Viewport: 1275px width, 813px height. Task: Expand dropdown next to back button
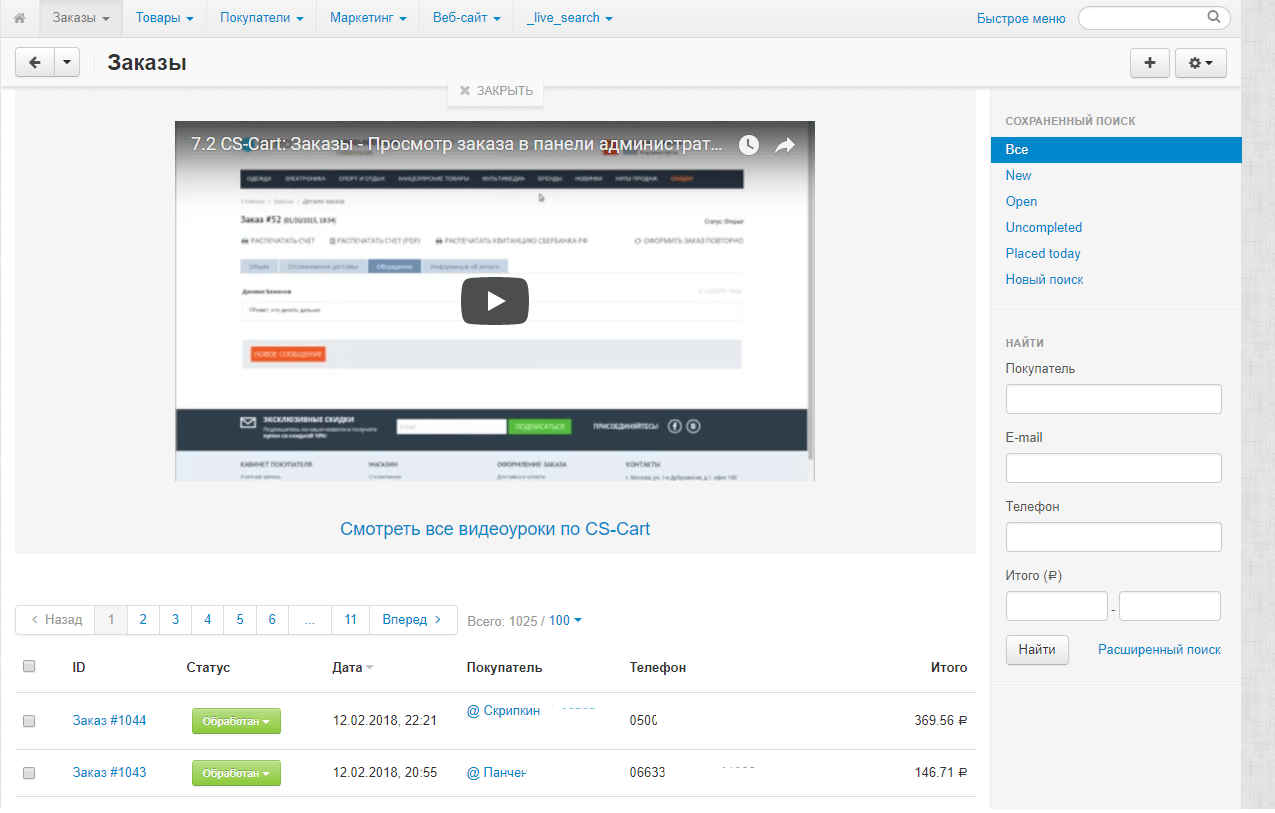[x=66, y=63]
